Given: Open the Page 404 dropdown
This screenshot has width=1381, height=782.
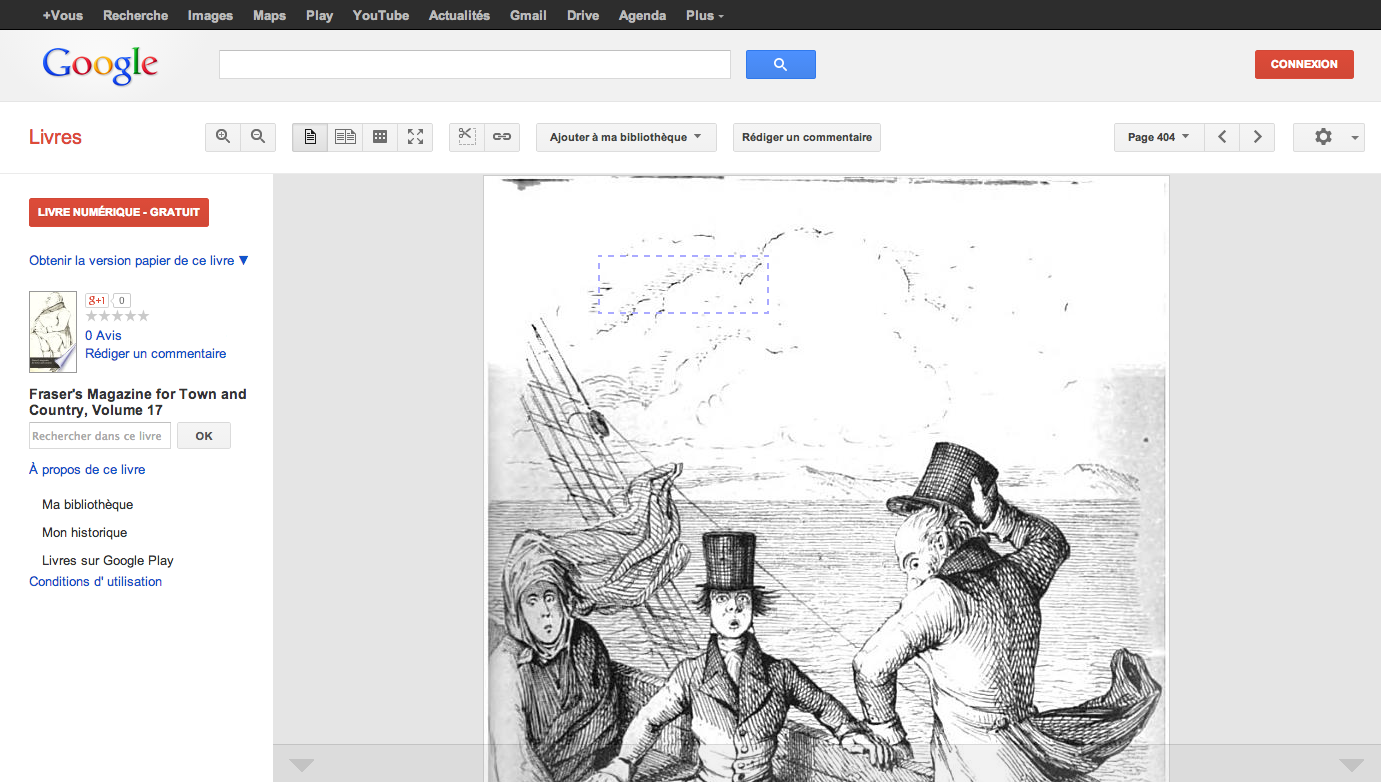Looking at the screenshot, I should point(1159,137).
